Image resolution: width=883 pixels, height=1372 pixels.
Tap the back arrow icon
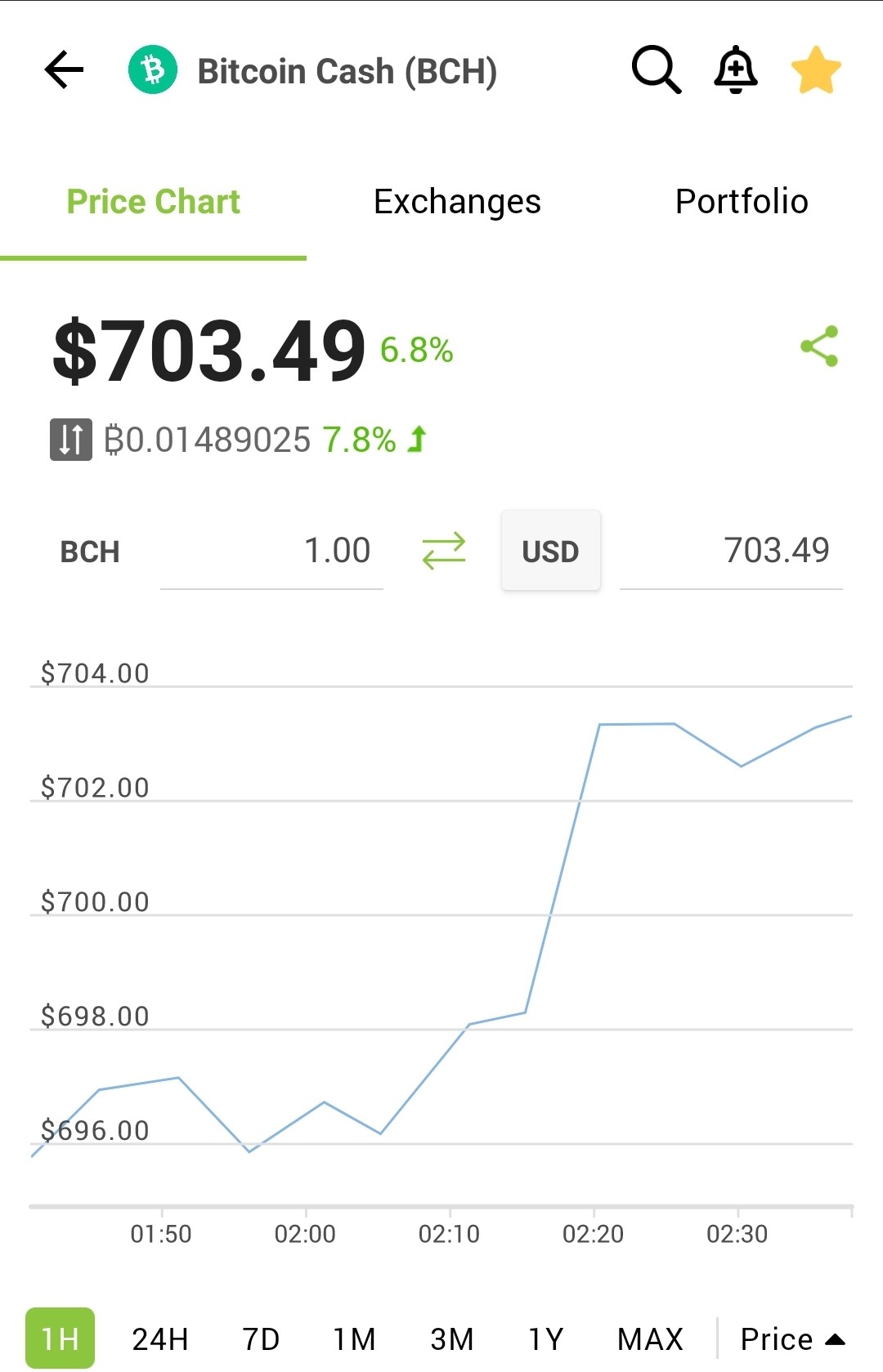click(x=65, y=69)
